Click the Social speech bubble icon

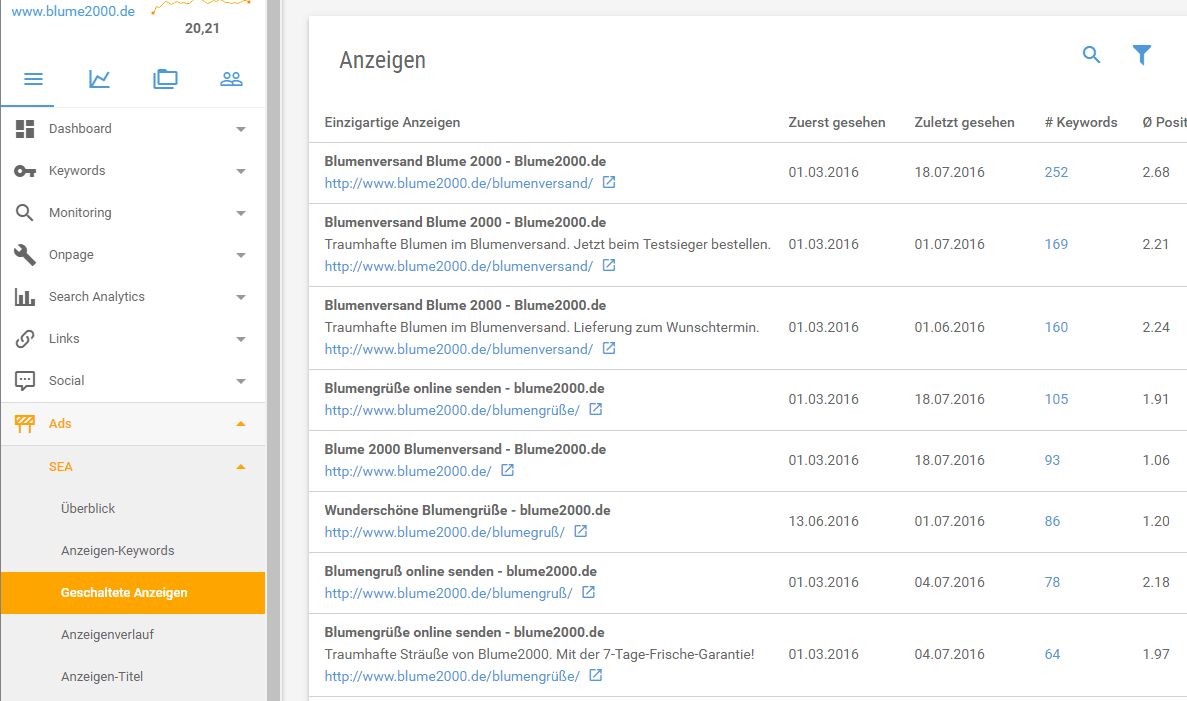(25, 381)
